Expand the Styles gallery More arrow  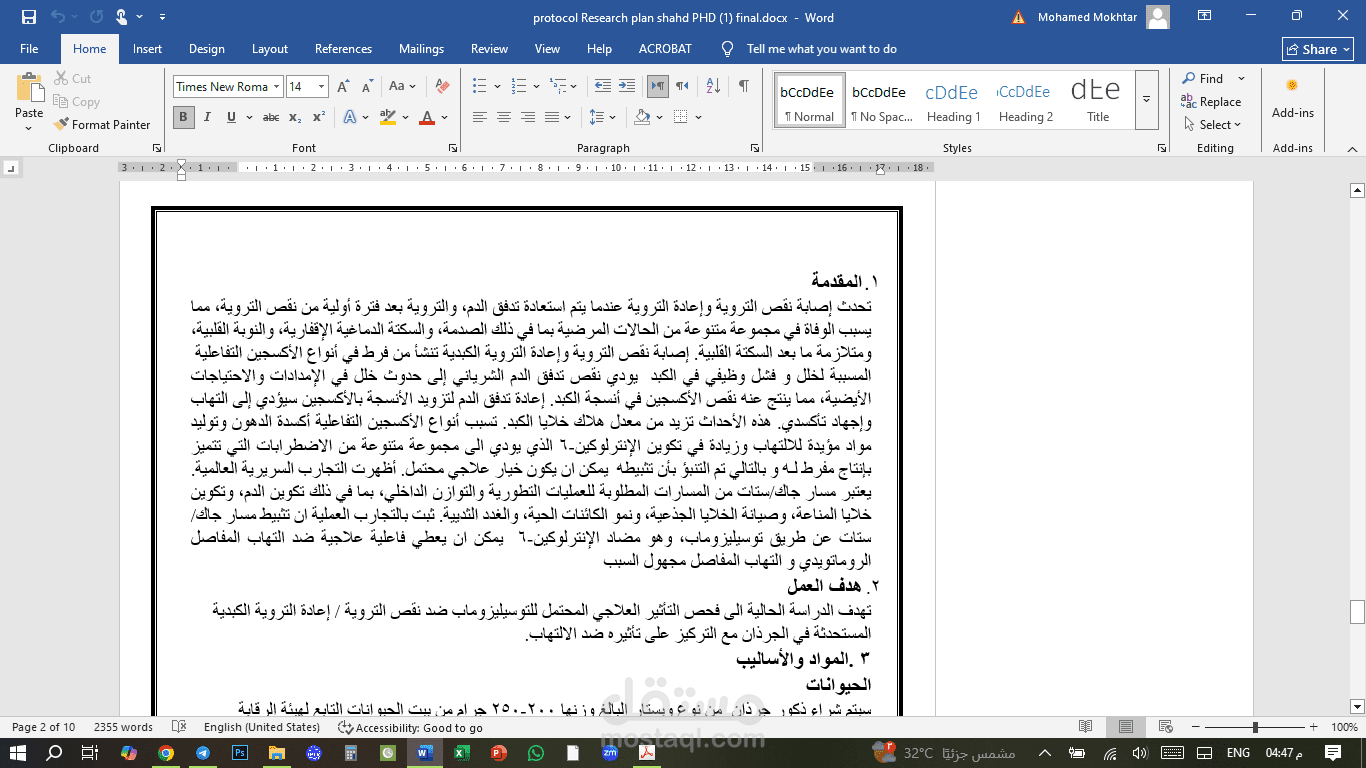(1147, 99)
